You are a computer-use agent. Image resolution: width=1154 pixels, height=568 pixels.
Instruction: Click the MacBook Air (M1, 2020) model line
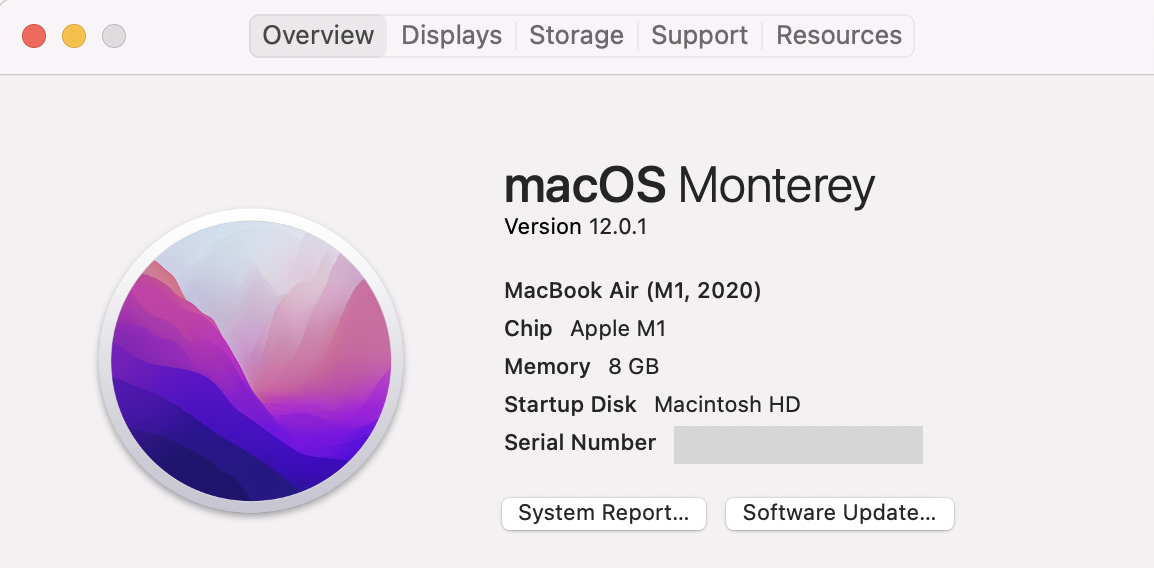pyautogui.click(x=632, y=291)
